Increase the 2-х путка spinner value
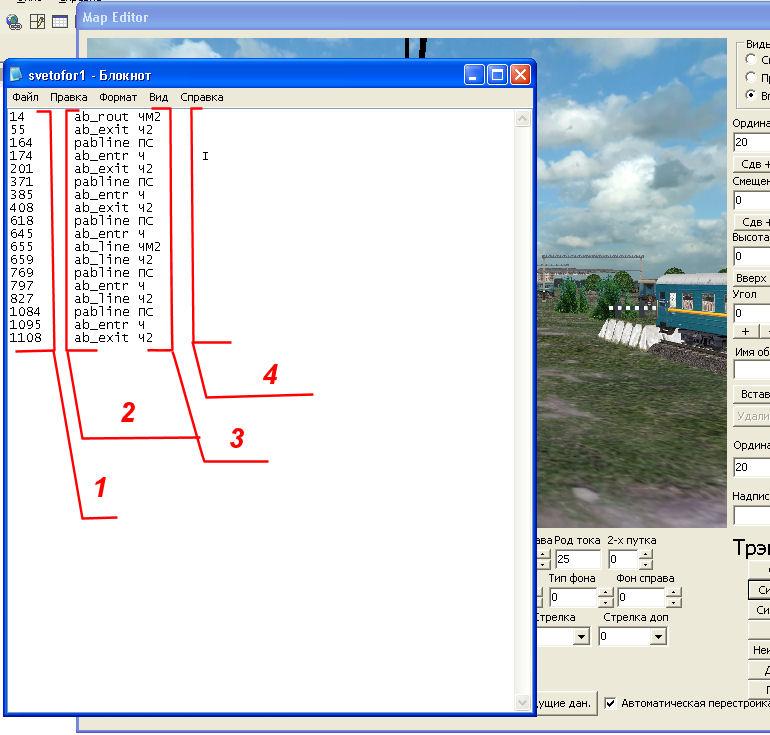The height and width of the screenshot is (735, 770). click(x=645, y=554)
